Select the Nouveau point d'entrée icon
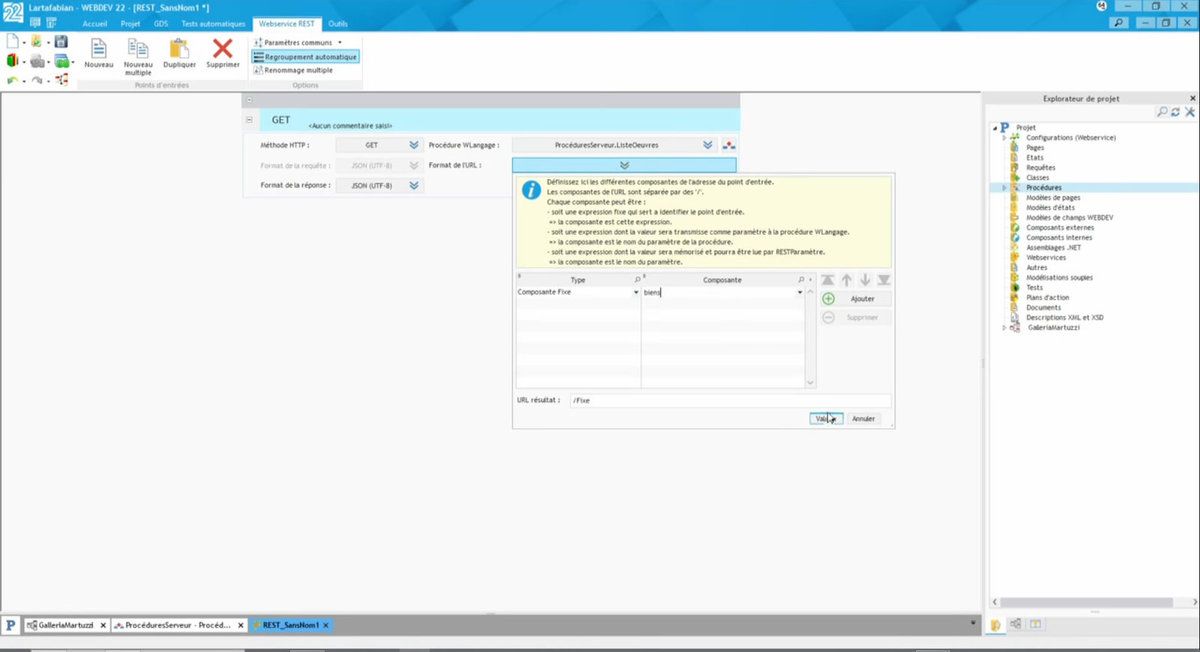 point(98,50)
